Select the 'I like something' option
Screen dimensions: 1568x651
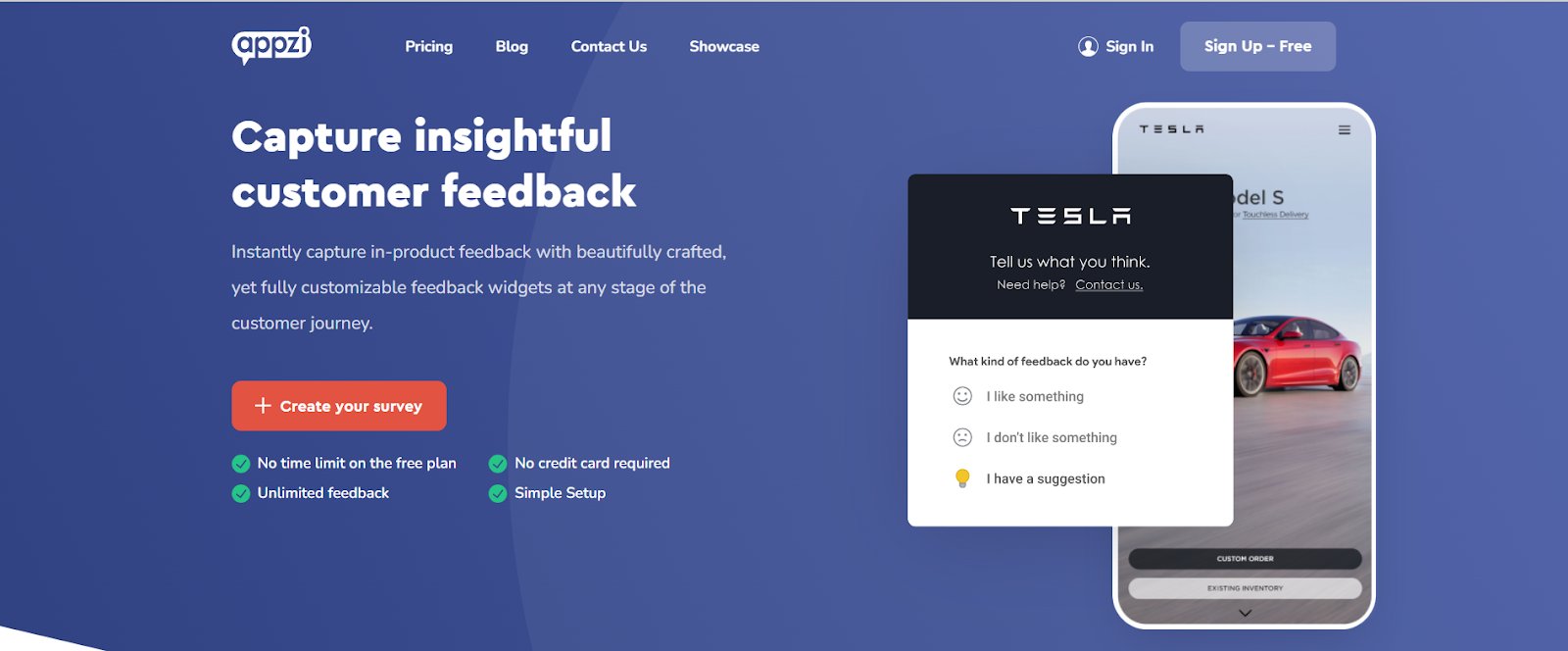pos(1035,396)
